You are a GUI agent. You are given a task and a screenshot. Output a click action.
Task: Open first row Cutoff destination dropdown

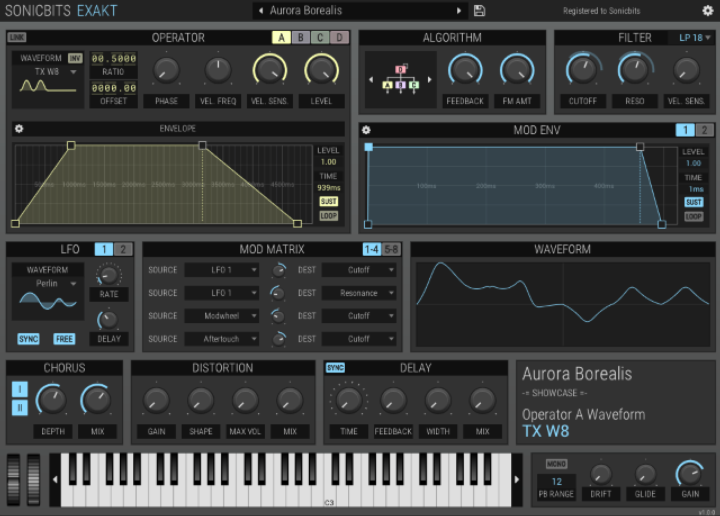(359, 270)
